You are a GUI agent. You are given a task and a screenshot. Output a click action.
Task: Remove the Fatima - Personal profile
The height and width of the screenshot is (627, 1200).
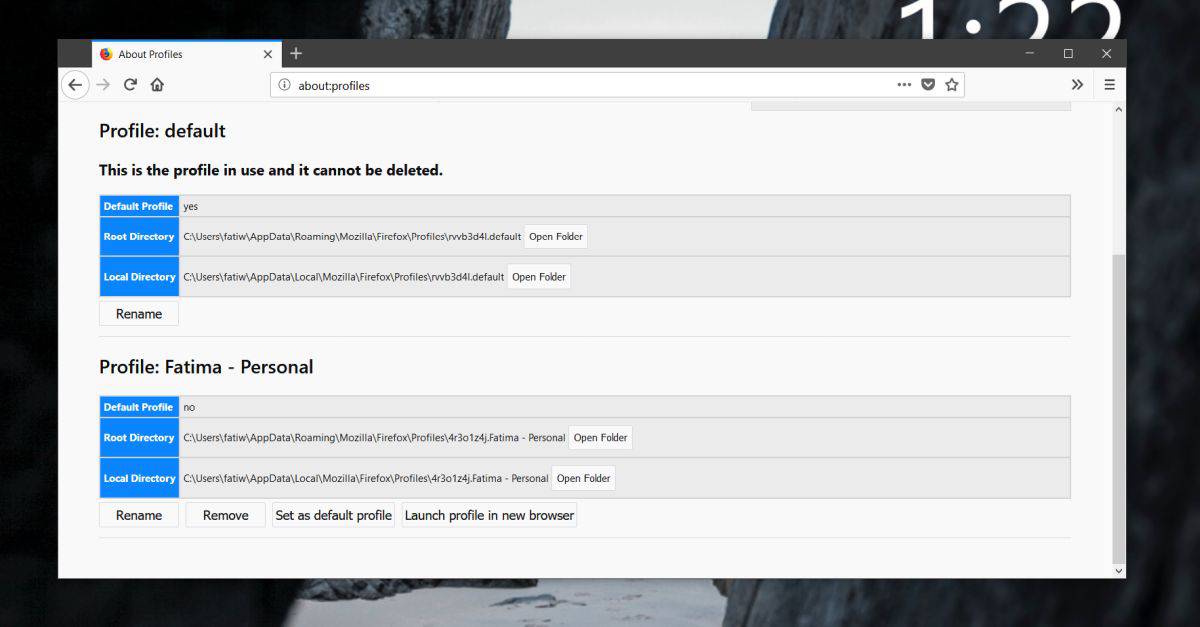pos(226,515)
